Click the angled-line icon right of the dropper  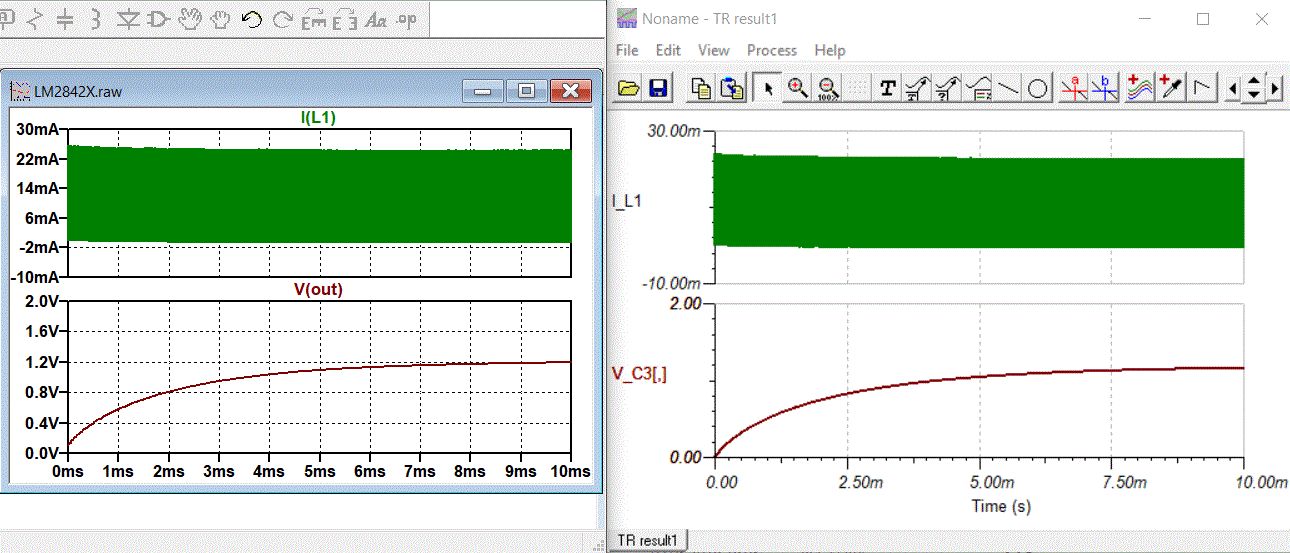coord(1202,88)
